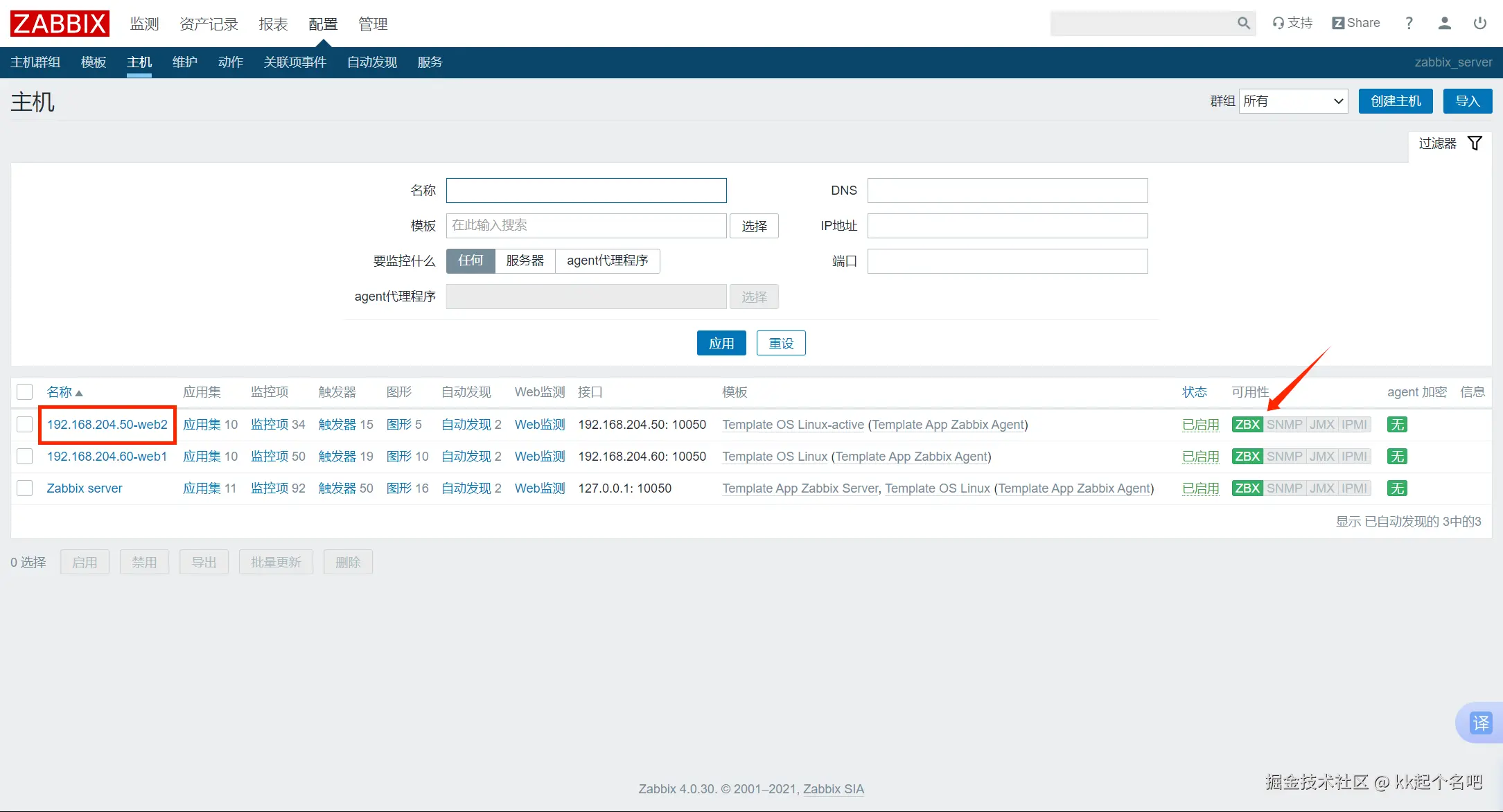Screen dimensions: 1503x812
Task: Click the floating translate widget icon
Action: point(1481,723)
